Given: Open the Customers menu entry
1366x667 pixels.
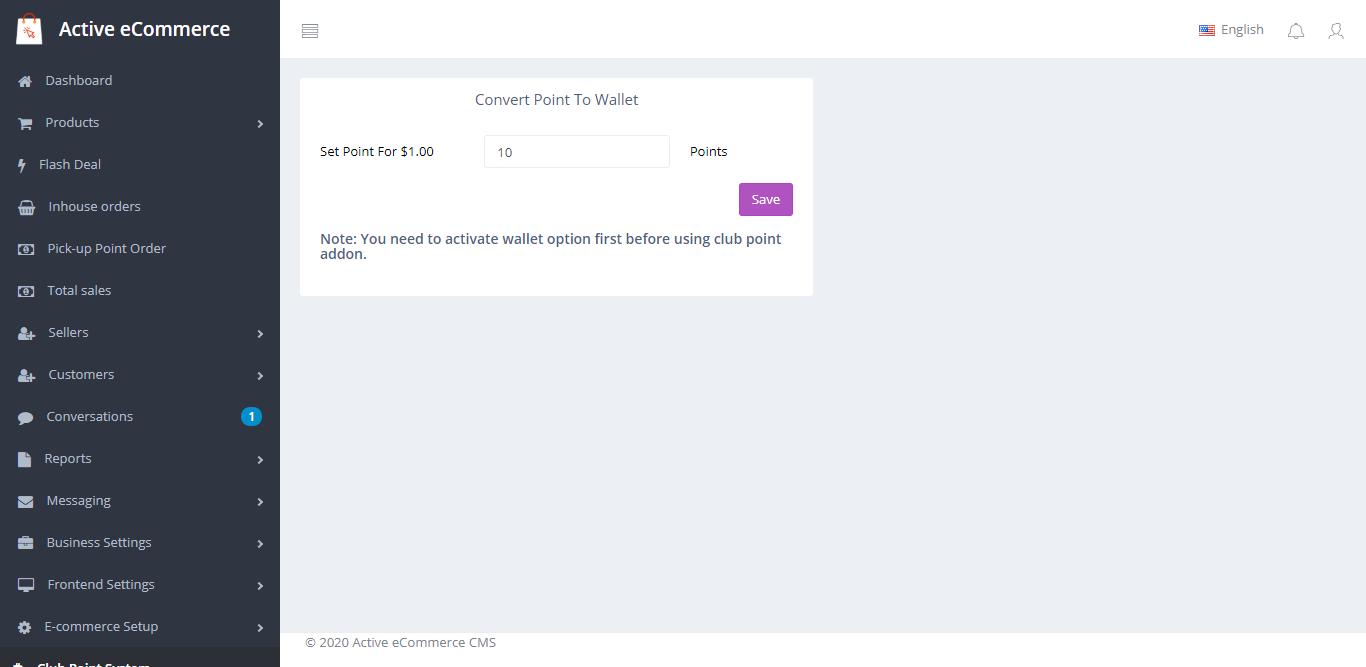Looking at the screenshot, I should point(81,375).
